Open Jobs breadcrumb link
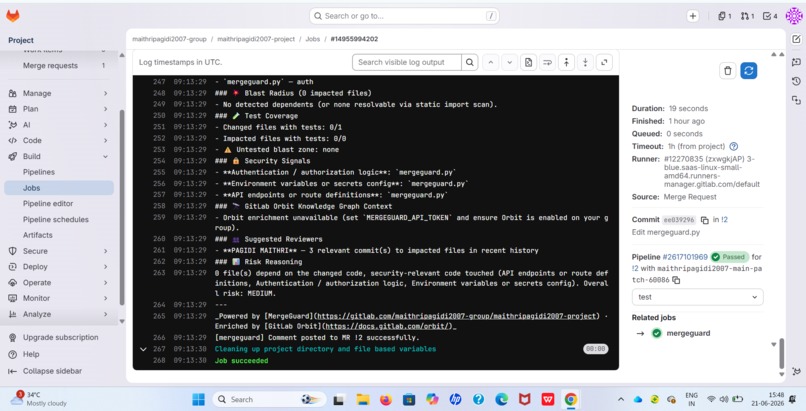806x411 pixels. point(313,39)
